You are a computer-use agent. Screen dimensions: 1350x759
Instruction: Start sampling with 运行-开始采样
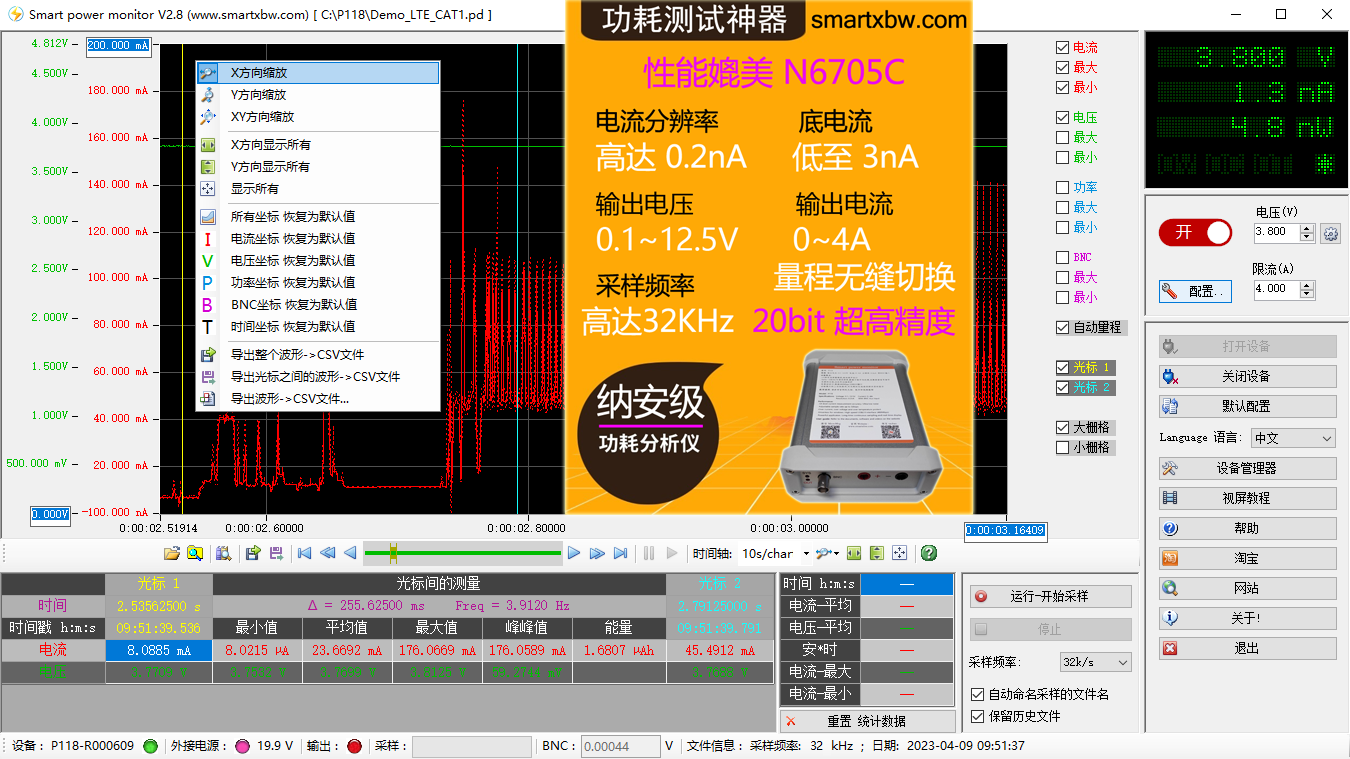[x=1050, y=596]
